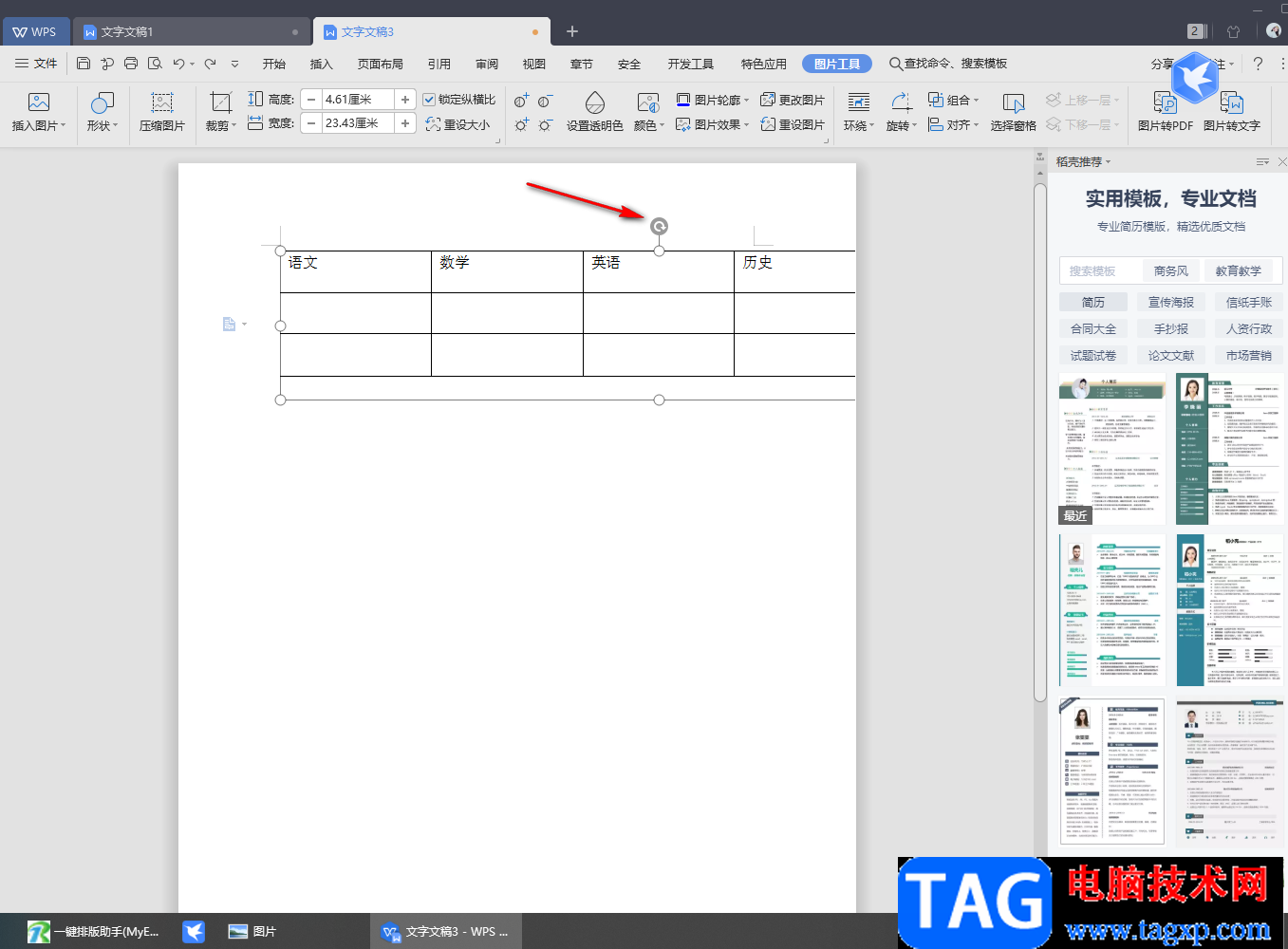Image resolution: width=1288 pixels, height=949 pixels.
Task: Switch to the 审阅 tab
Action: [487, 64]
